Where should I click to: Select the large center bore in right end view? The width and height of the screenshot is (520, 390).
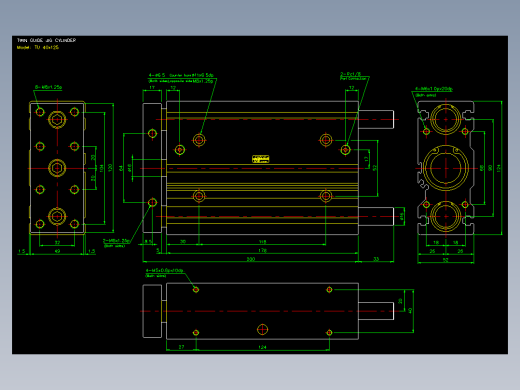[446, 168]
